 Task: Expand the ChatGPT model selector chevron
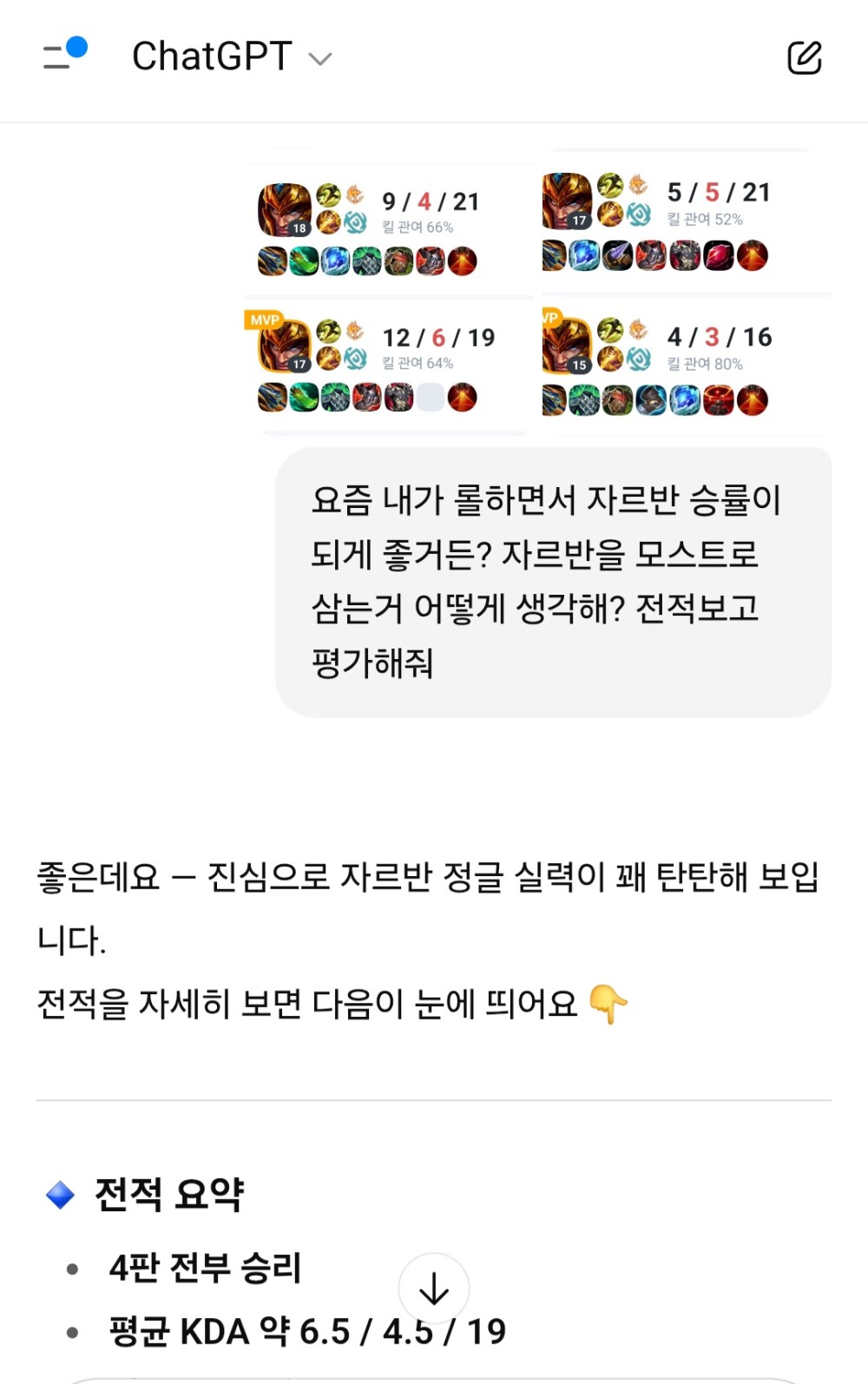point(320,59)
